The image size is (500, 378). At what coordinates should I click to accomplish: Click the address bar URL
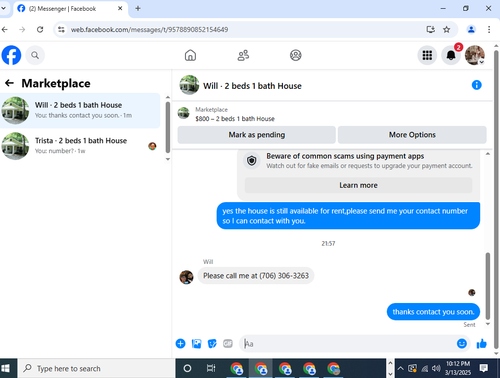[149, 30]
